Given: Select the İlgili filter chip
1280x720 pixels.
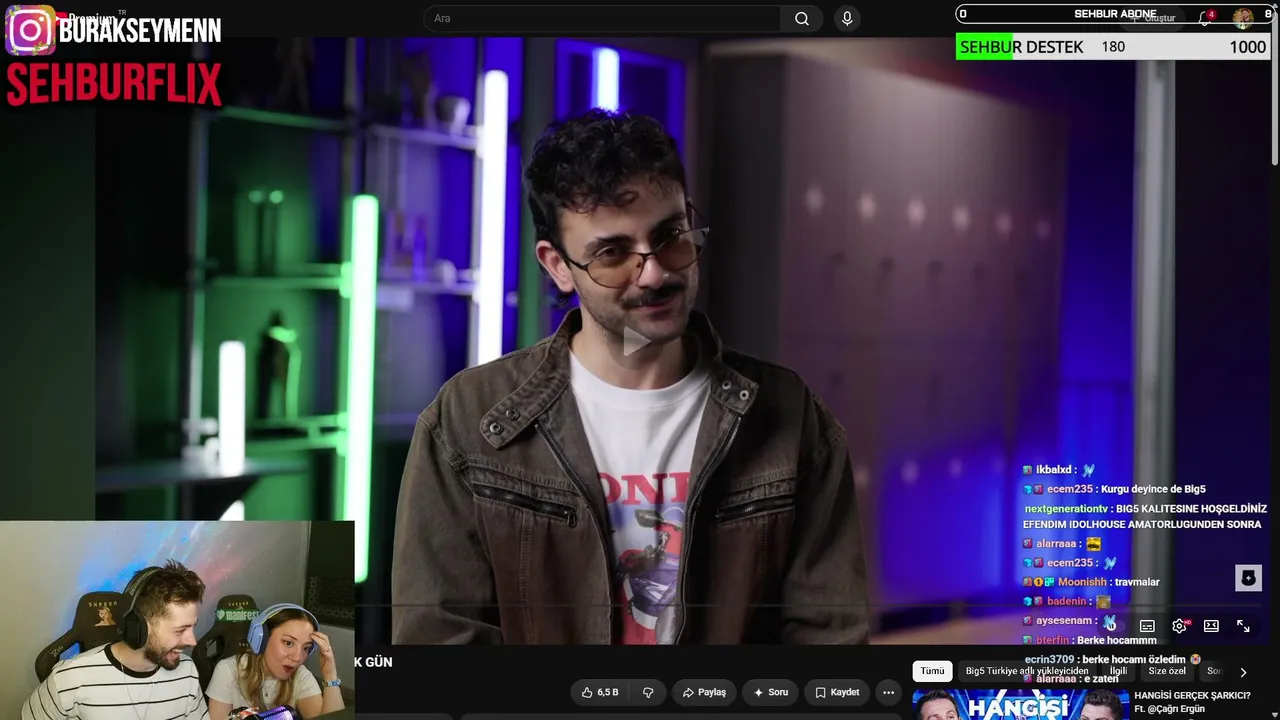Looking at the screenshot, I should point(1118,671).
